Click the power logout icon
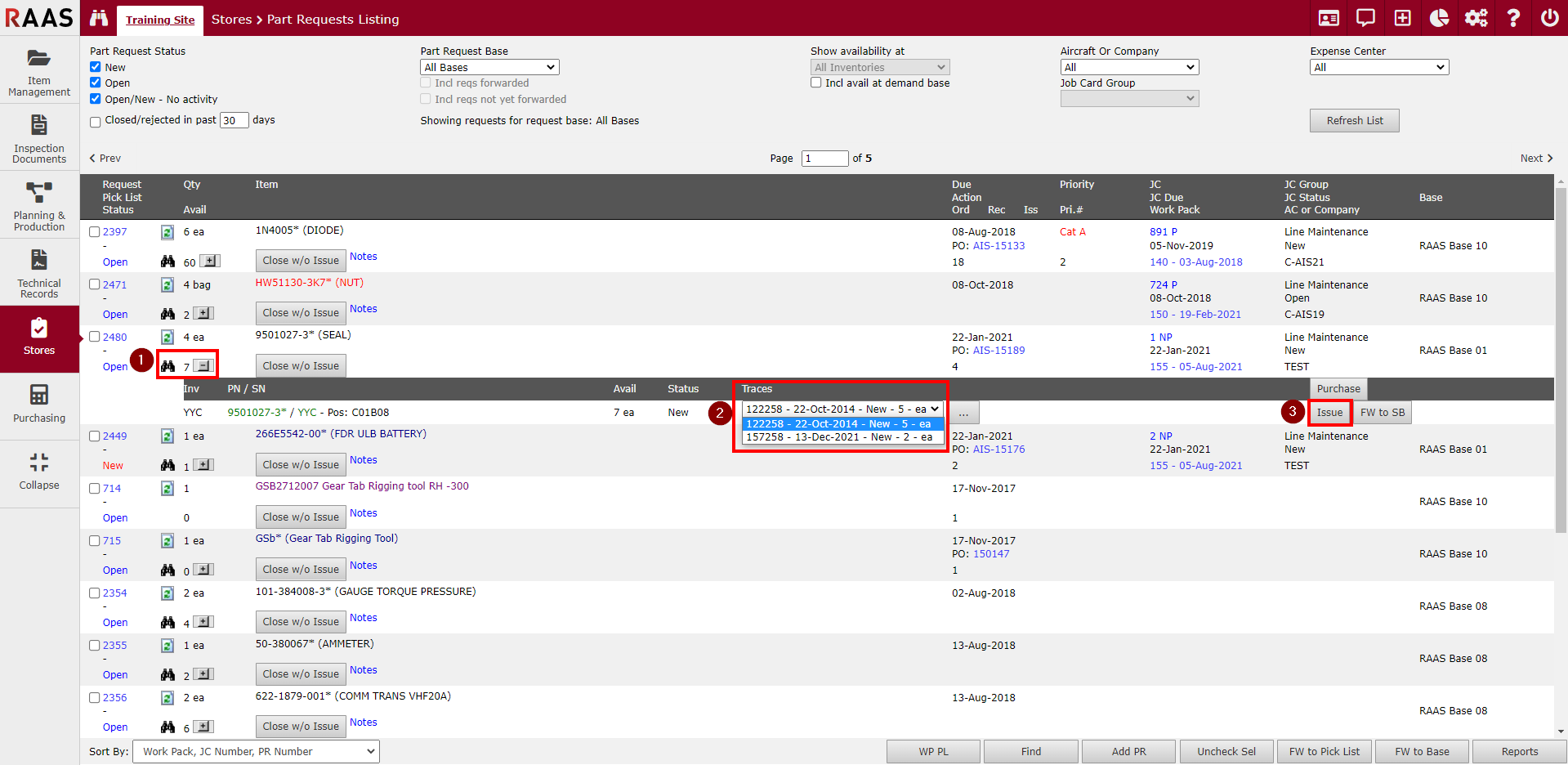Viewport: 1568px width, 765px height. 1549,18
